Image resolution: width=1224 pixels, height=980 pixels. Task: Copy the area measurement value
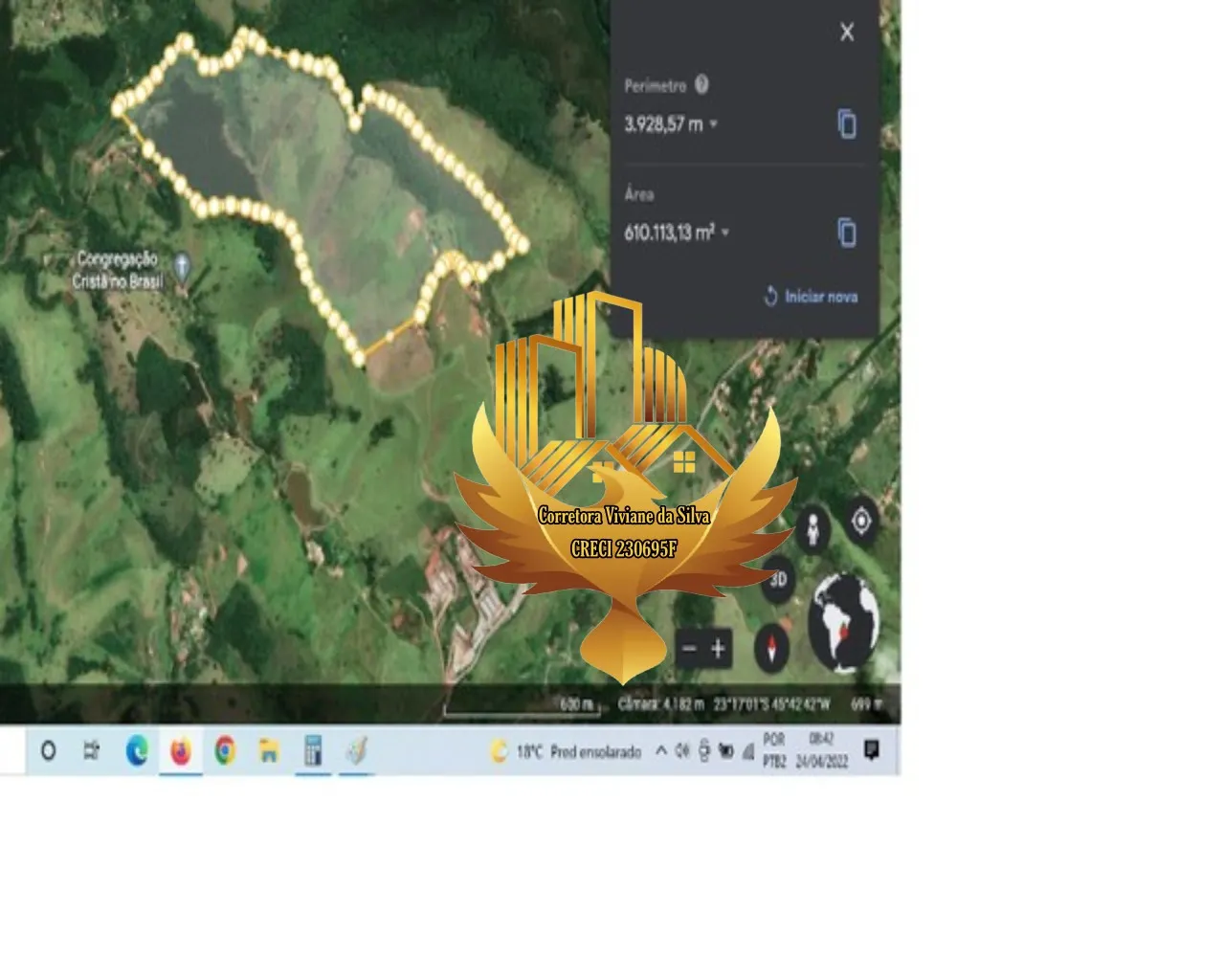pyautogui.click(x=847, y=233)
